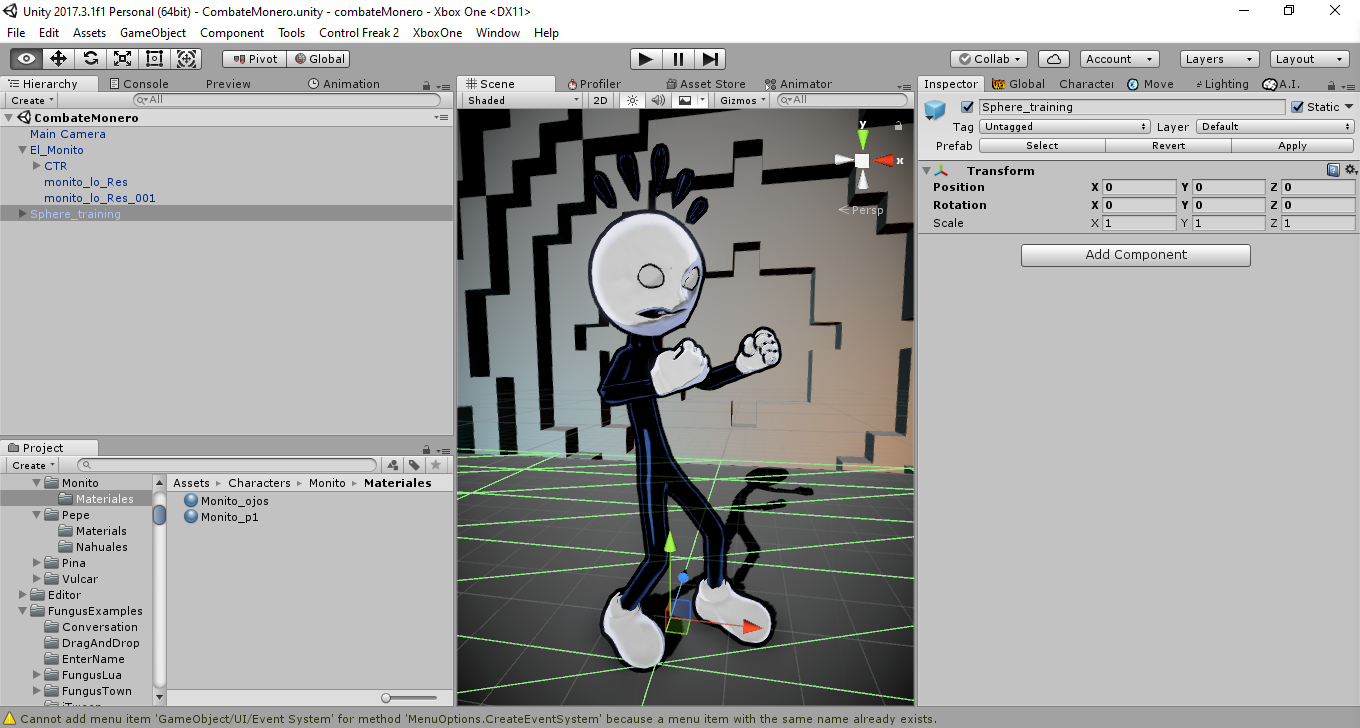Screen dimensions: 1360x728
Task: Open the GameObject menu
Action: tap(153, 32)
